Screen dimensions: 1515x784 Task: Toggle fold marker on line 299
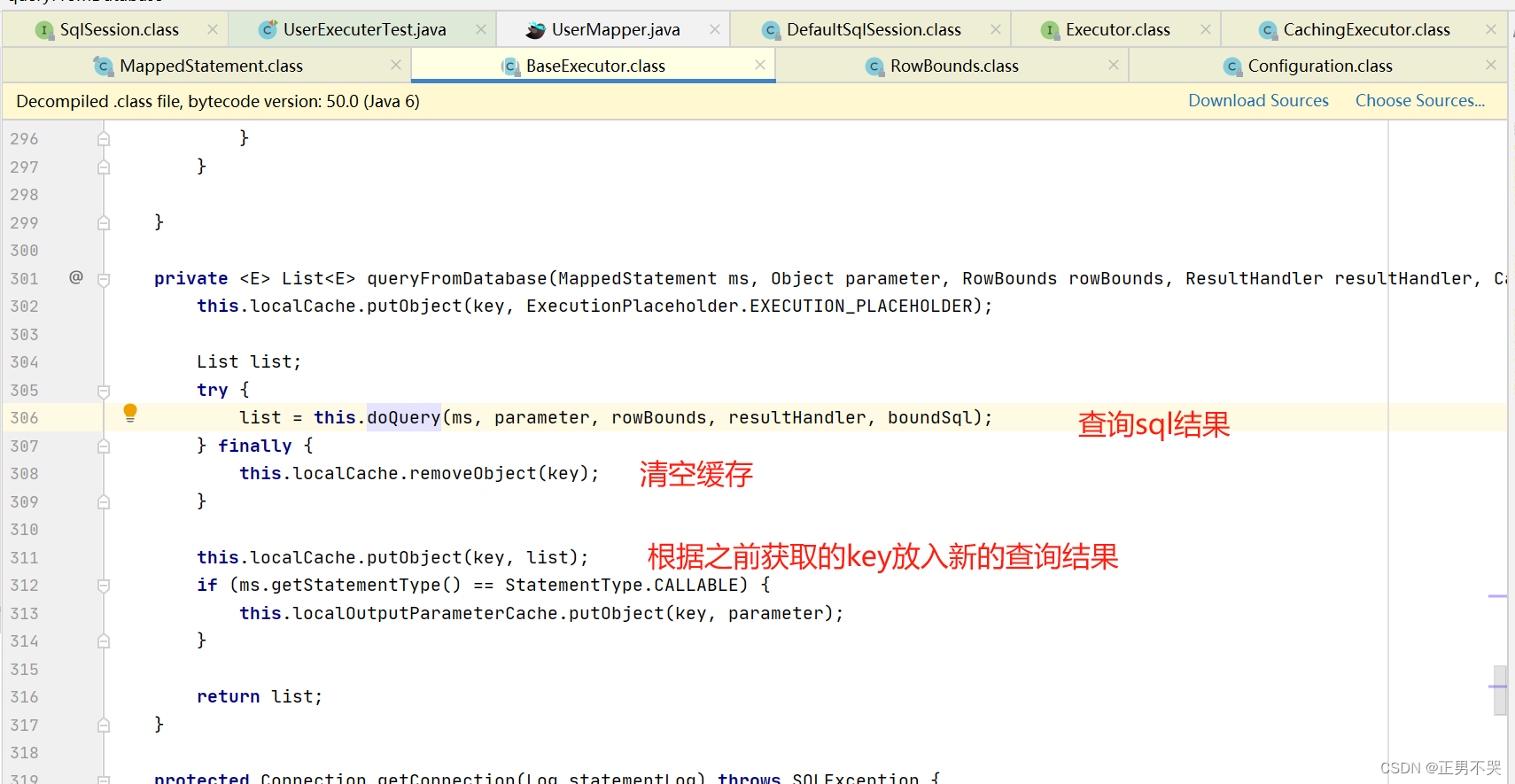pos(104,223)
